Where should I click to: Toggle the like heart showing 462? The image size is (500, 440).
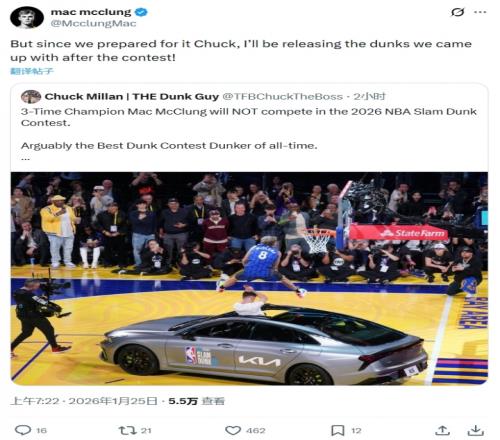pyautogui.click(x=245, y=430)
